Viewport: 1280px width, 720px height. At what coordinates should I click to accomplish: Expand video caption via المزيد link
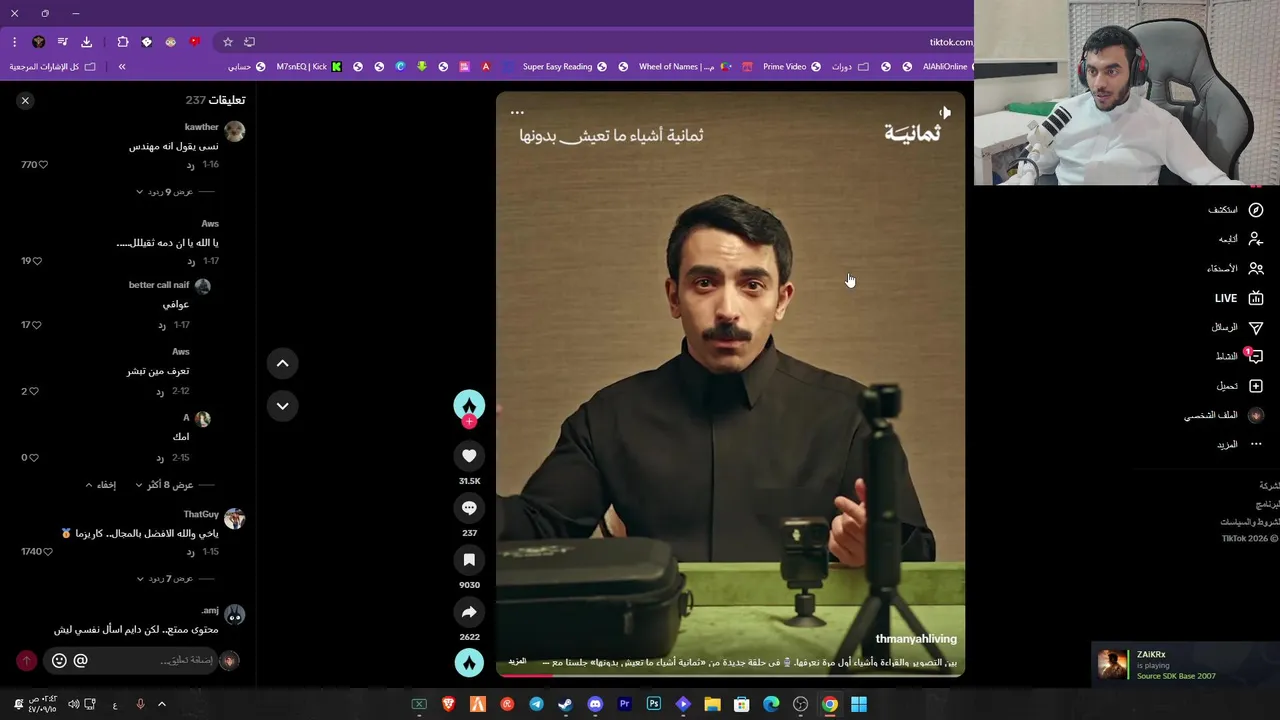point(517,662)
